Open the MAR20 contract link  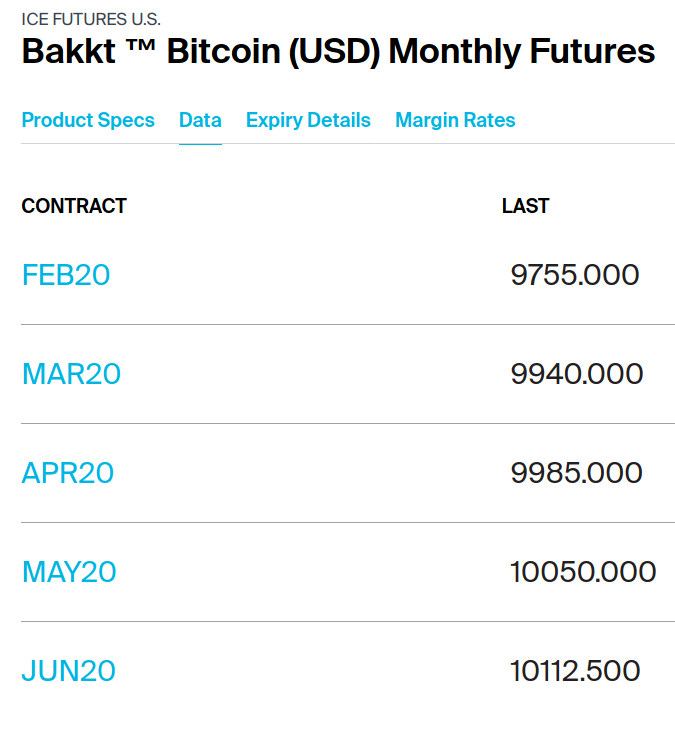click(x=71, y=374)
